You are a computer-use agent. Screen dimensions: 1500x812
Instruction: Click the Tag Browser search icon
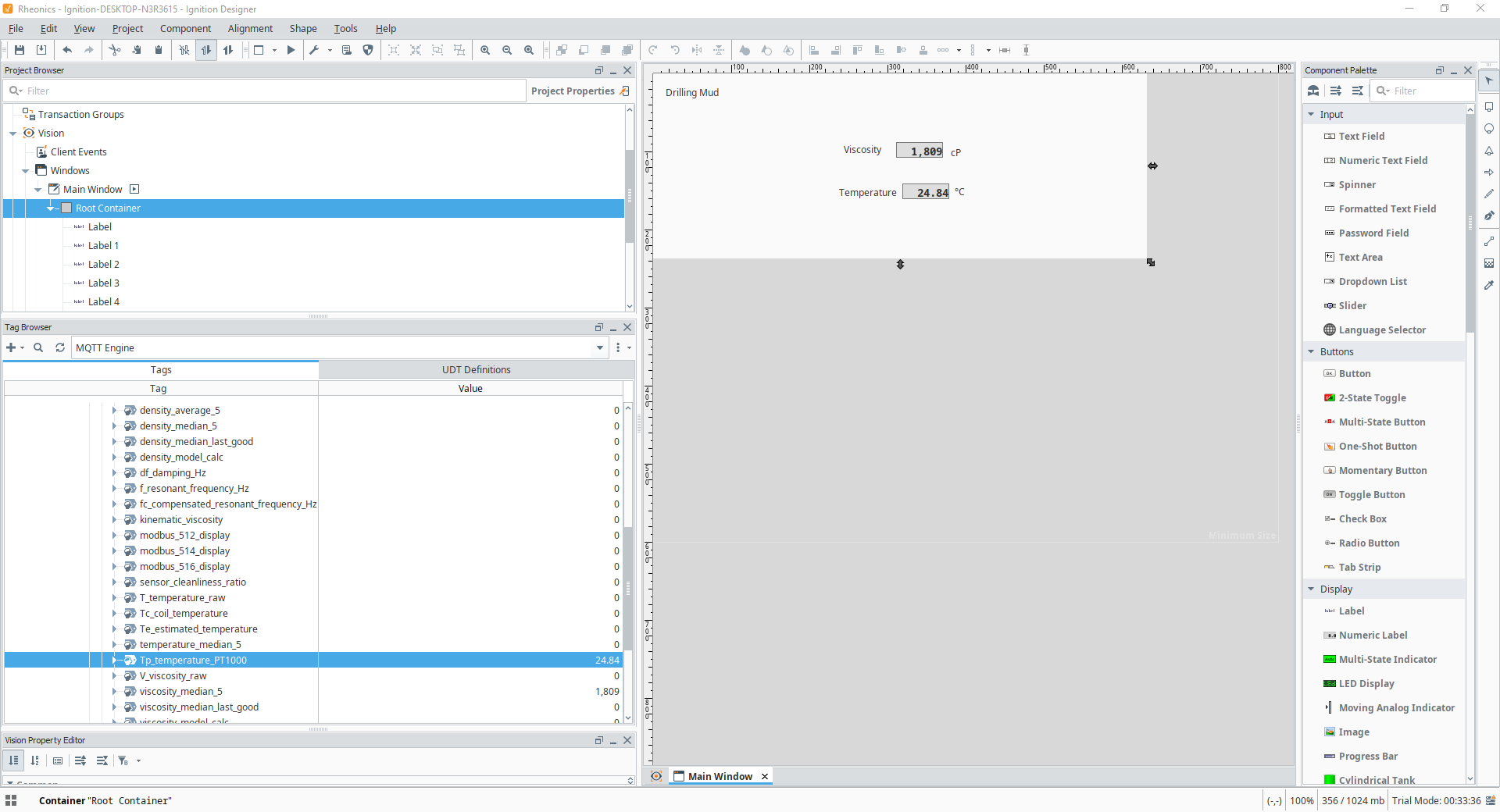tap(38, 347)
